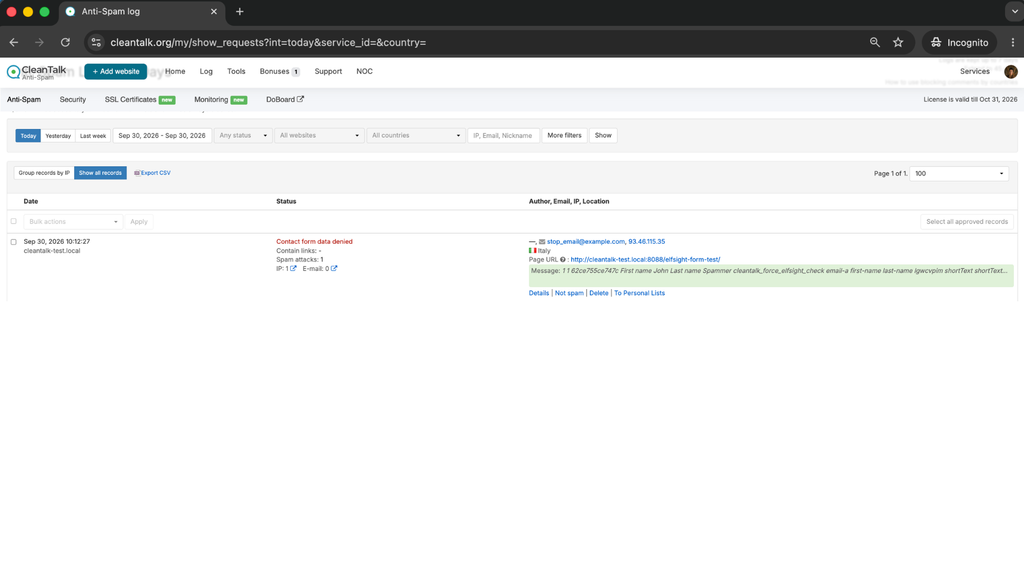
Task: Bookmark this page with the star icon
Action: point(898,42)
